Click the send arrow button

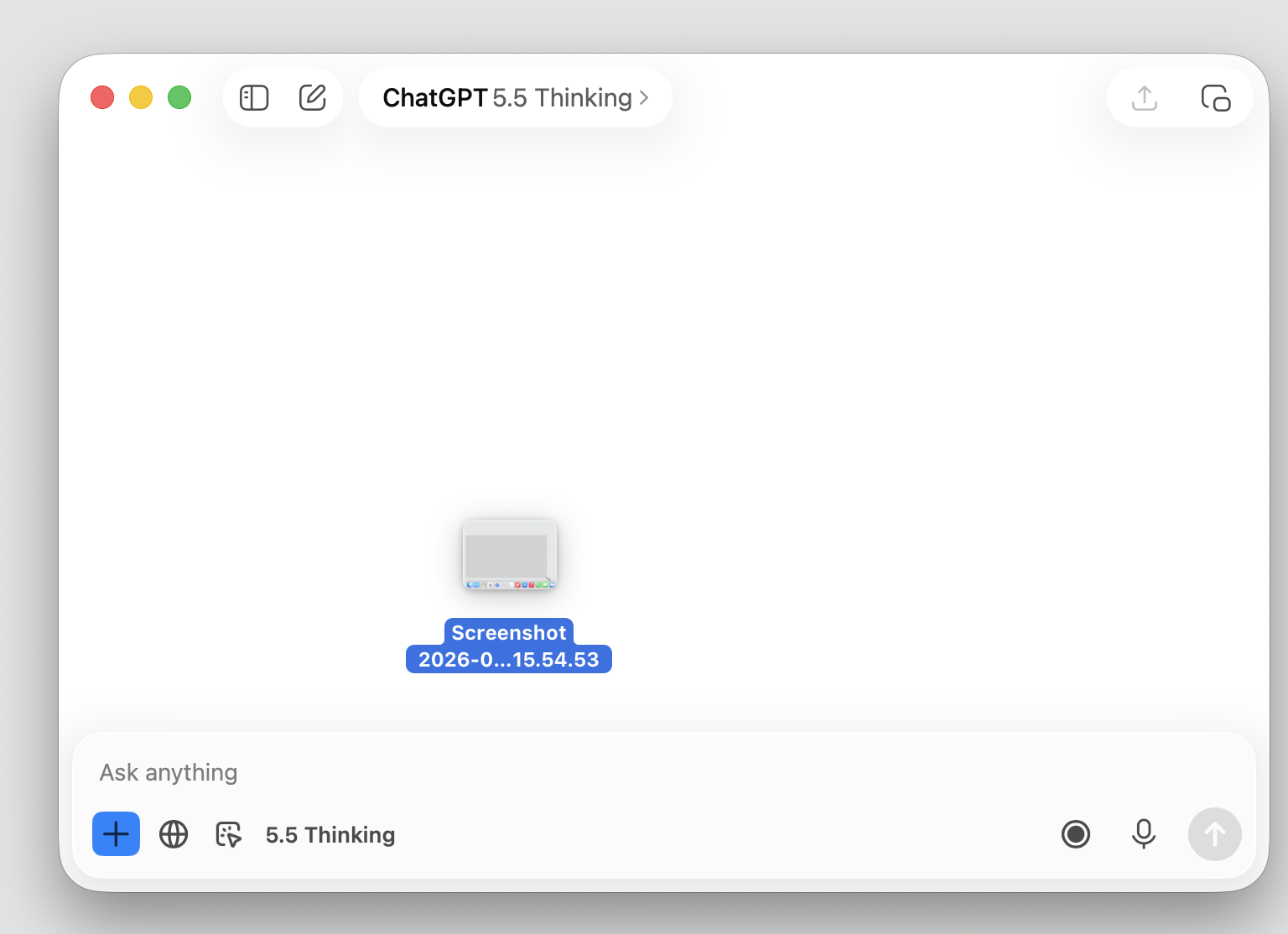[1215, 834]
